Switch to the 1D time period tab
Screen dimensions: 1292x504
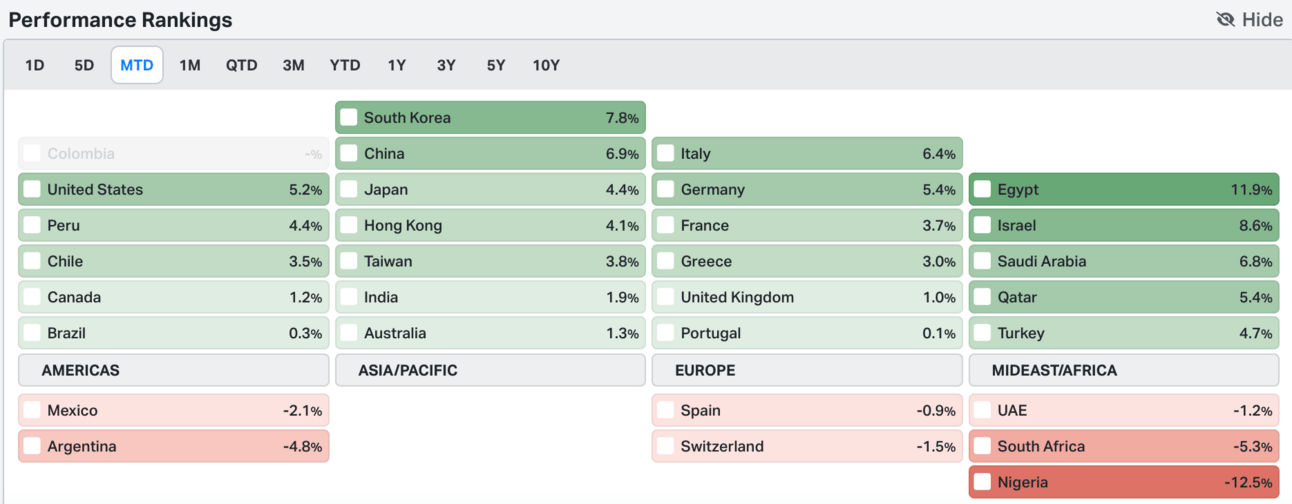pyautogui.click(x=35, y=65)
